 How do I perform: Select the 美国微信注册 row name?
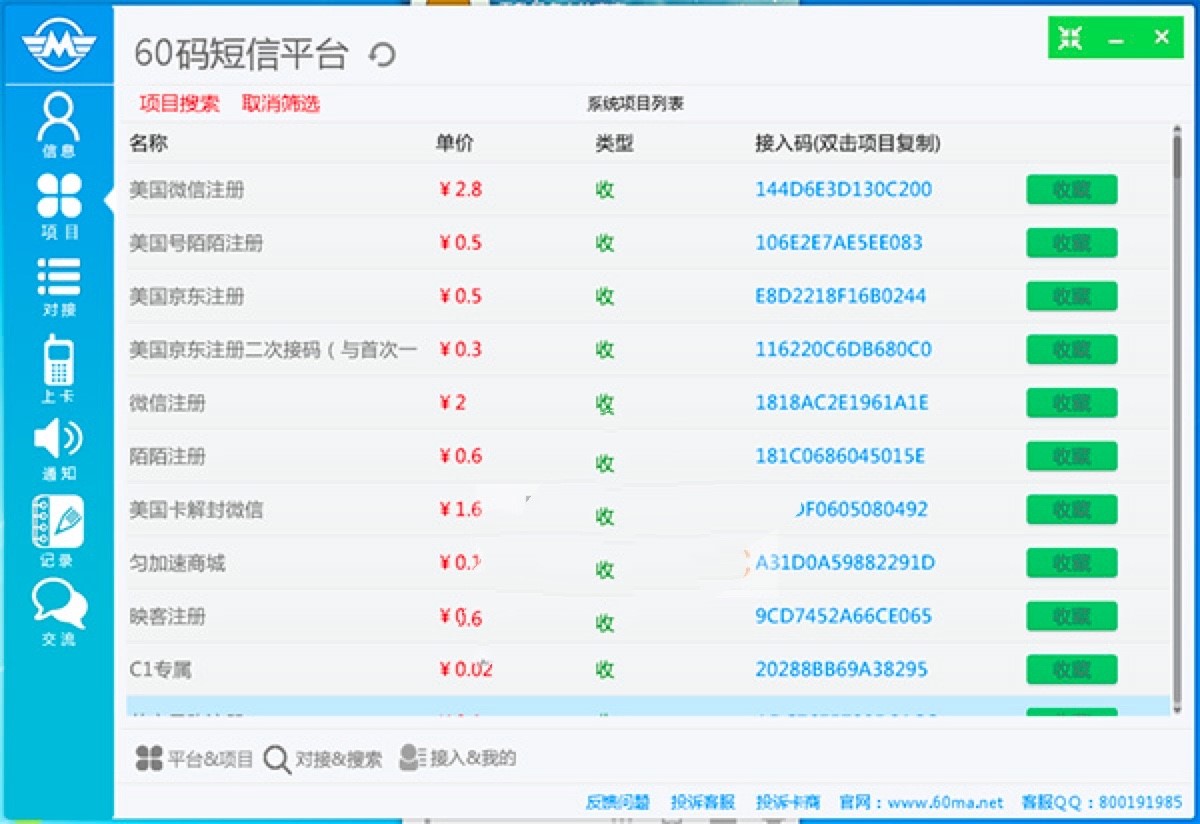pos(186,189)
